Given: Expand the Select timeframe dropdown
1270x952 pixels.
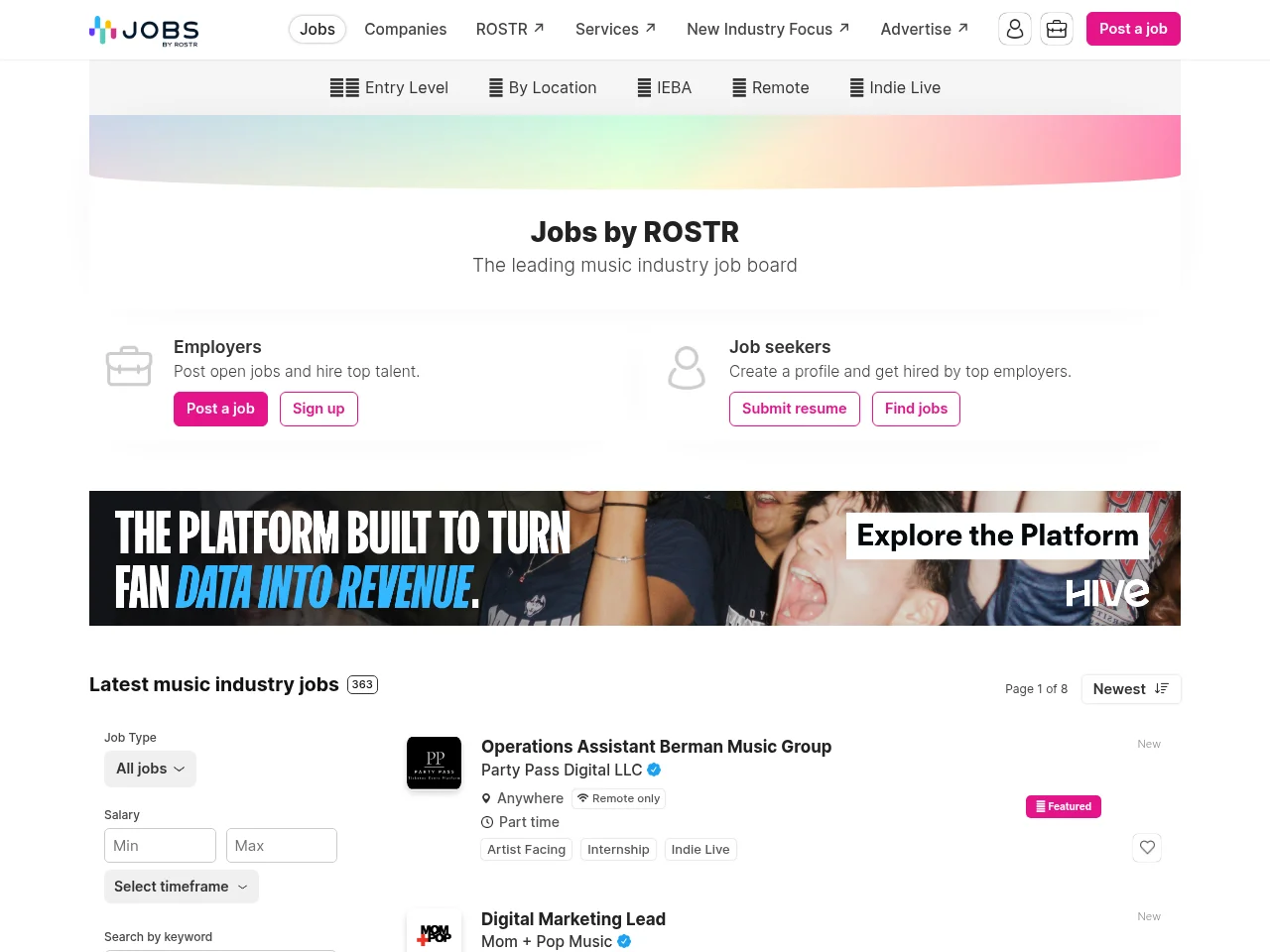Looking at the screenshot, I should (182, 887).
